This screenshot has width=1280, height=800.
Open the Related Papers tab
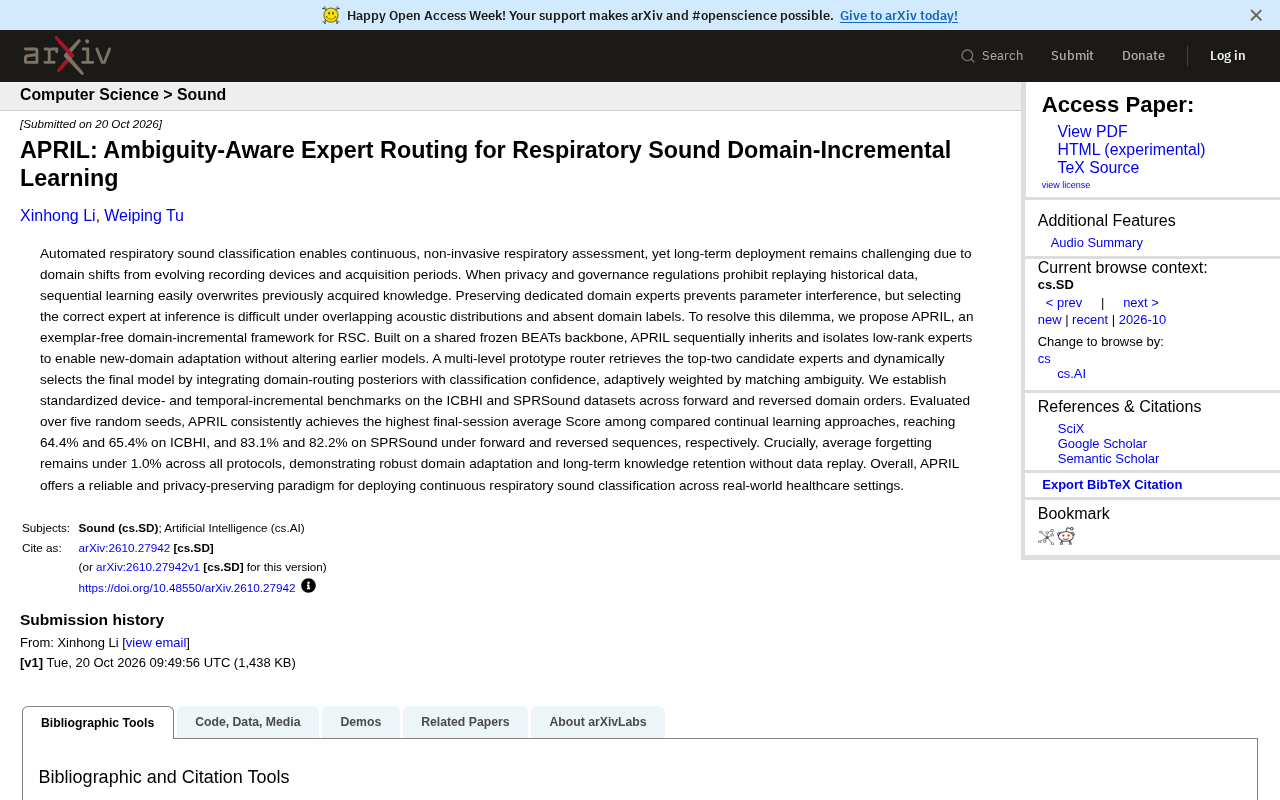pyautogui.click(x=465, y=722)
